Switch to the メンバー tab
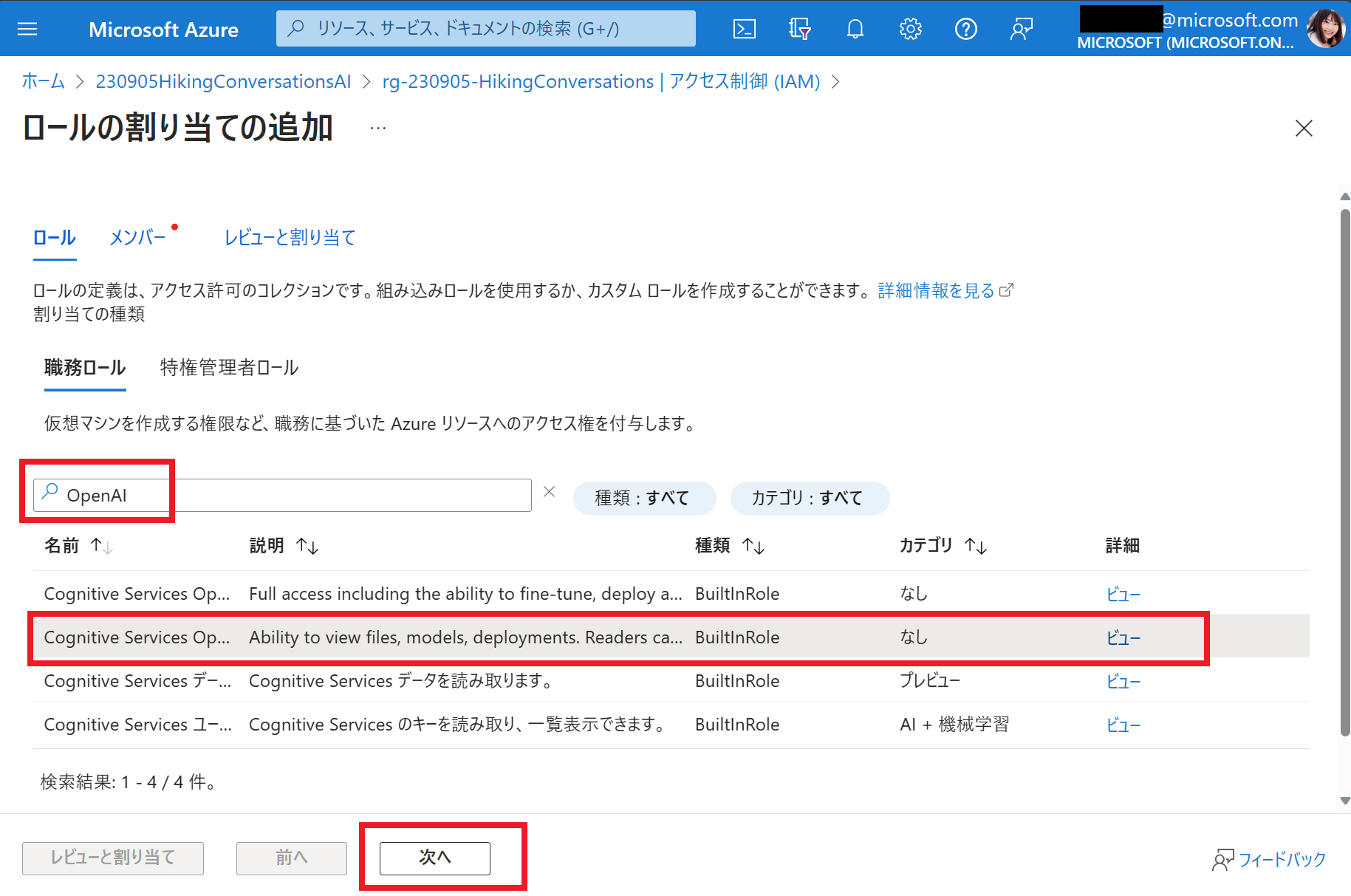 coord(137,238)
